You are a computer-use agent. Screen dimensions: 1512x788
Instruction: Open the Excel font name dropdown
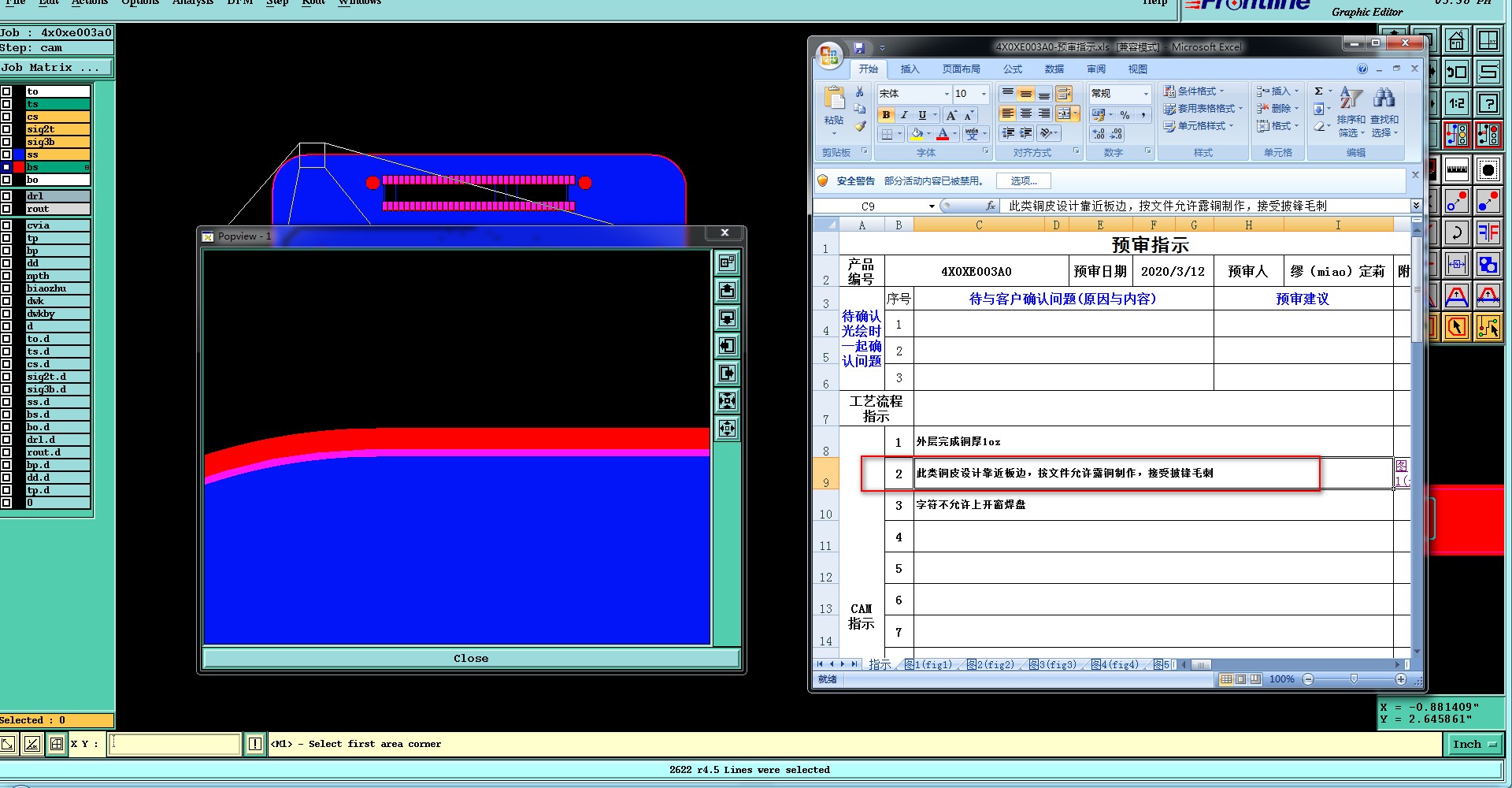click(947, 94)
